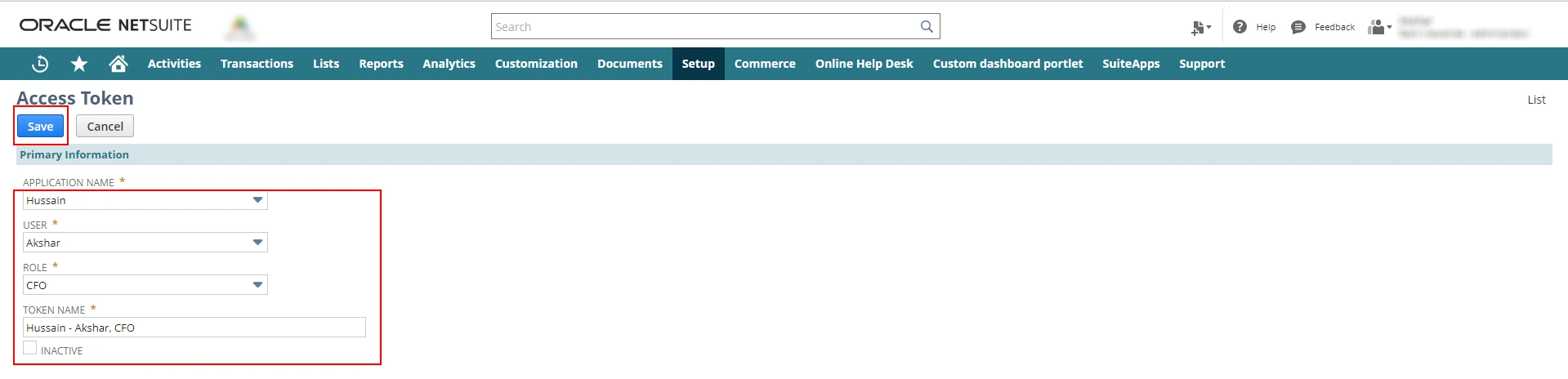1568x379 pixels.
Task: Toggle the Inactive checkbox
Action: click(x=30, y=349)
